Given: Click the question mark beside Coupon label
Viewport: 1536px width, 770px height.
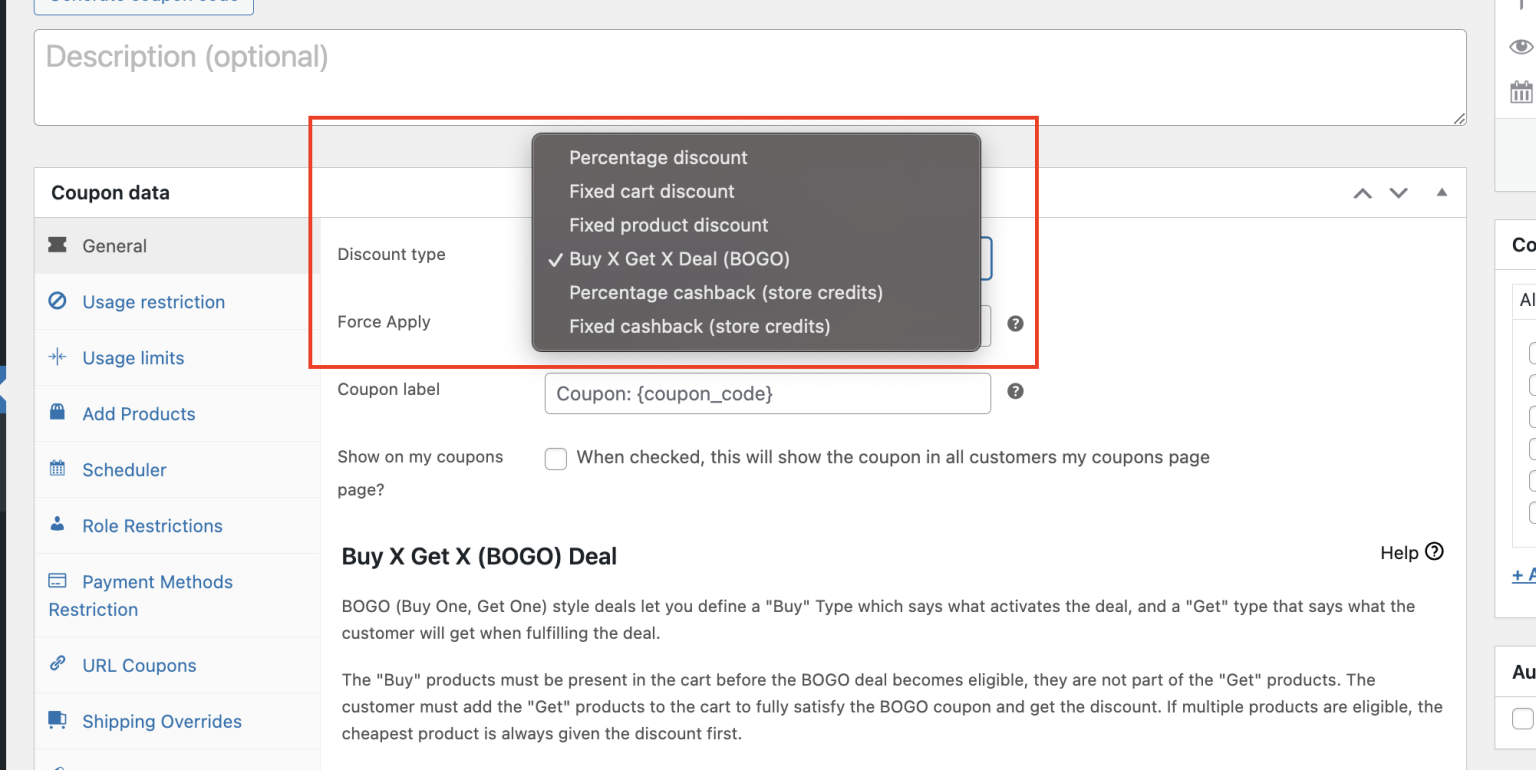Looking at the screenshot, I should [1015, 391].
